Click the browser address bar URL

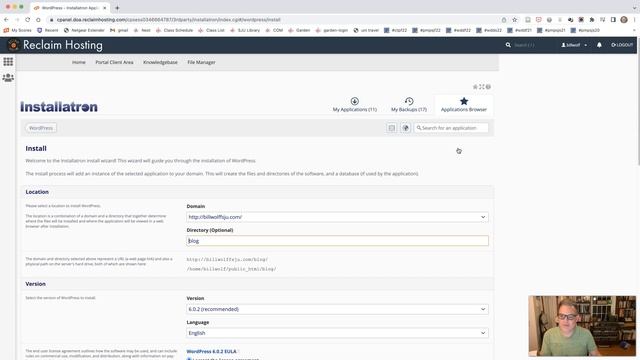pos(169,20)
